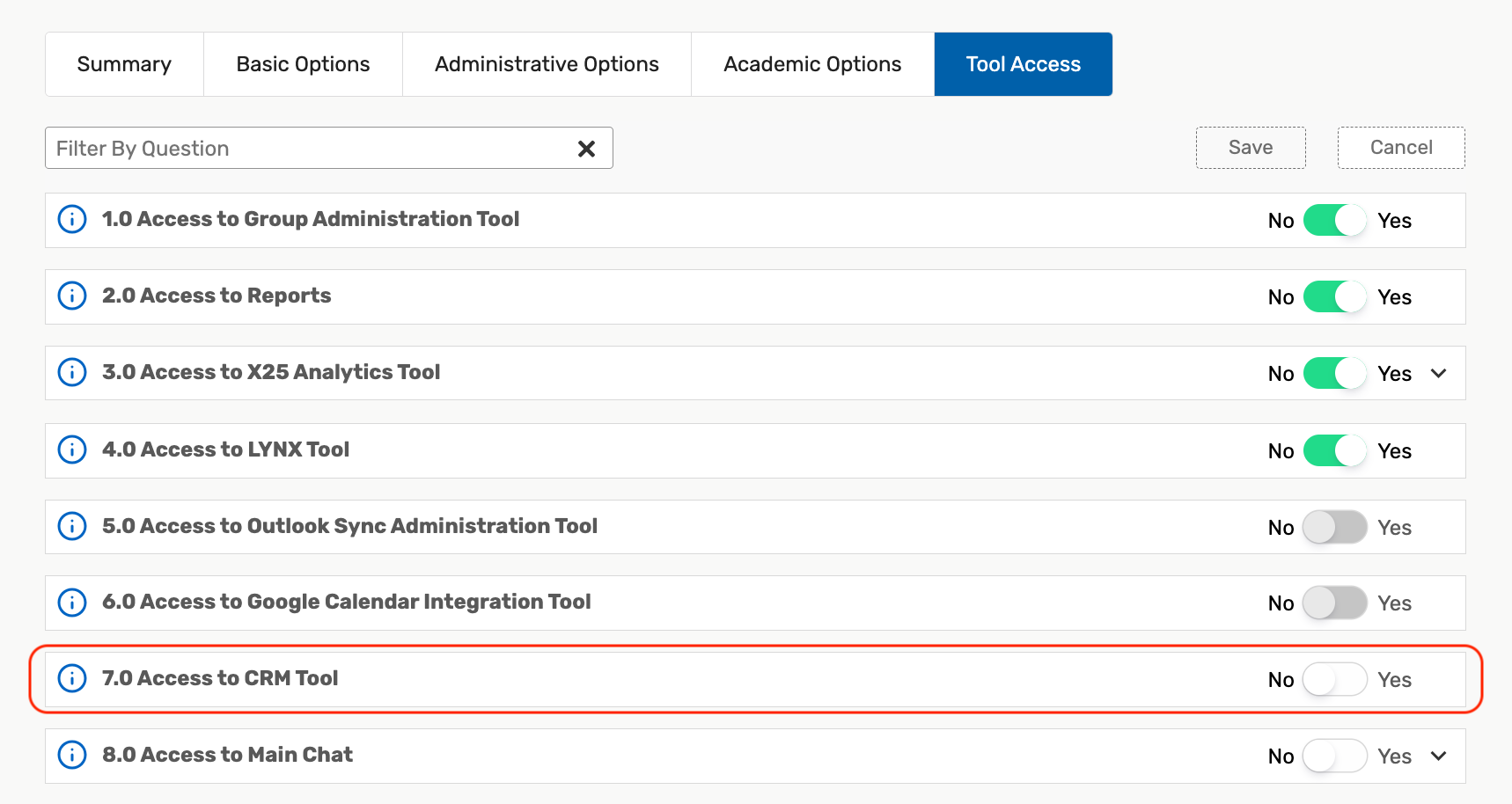Clear the Filter By Question field
This screenshot has height=804, width=1512.
point(586,149)
